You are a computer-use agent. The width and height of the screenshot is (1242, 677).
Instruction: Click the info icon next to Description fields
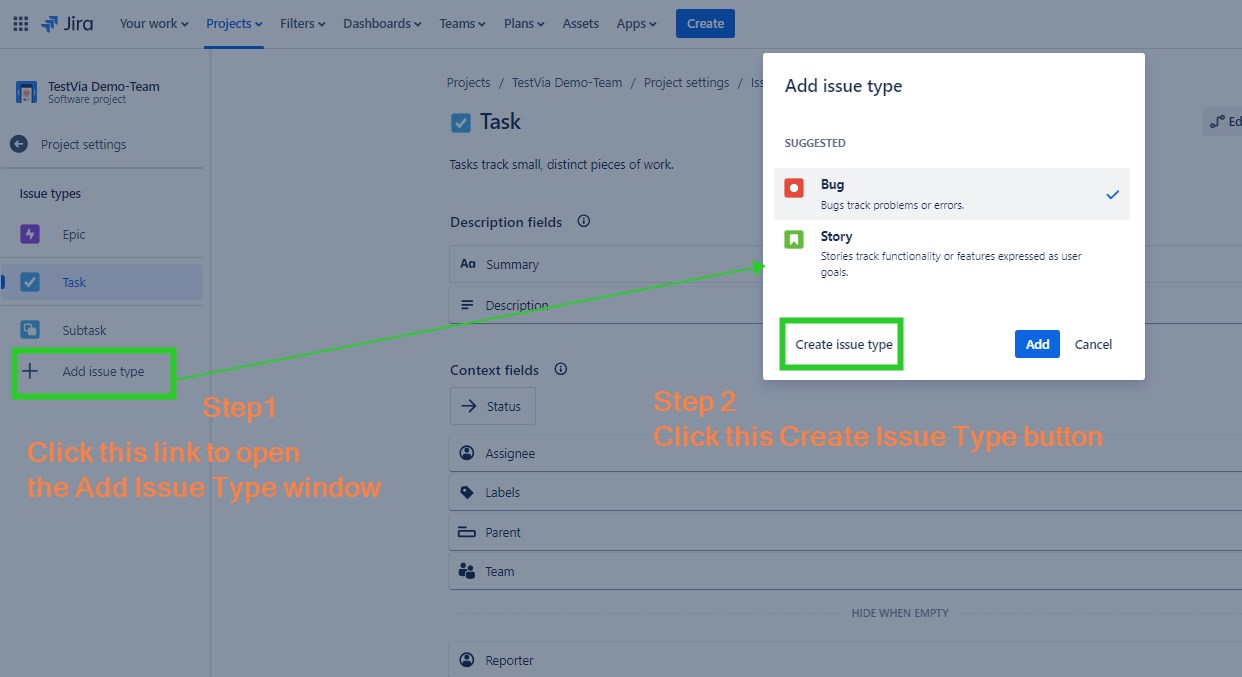tap(584, 221)
